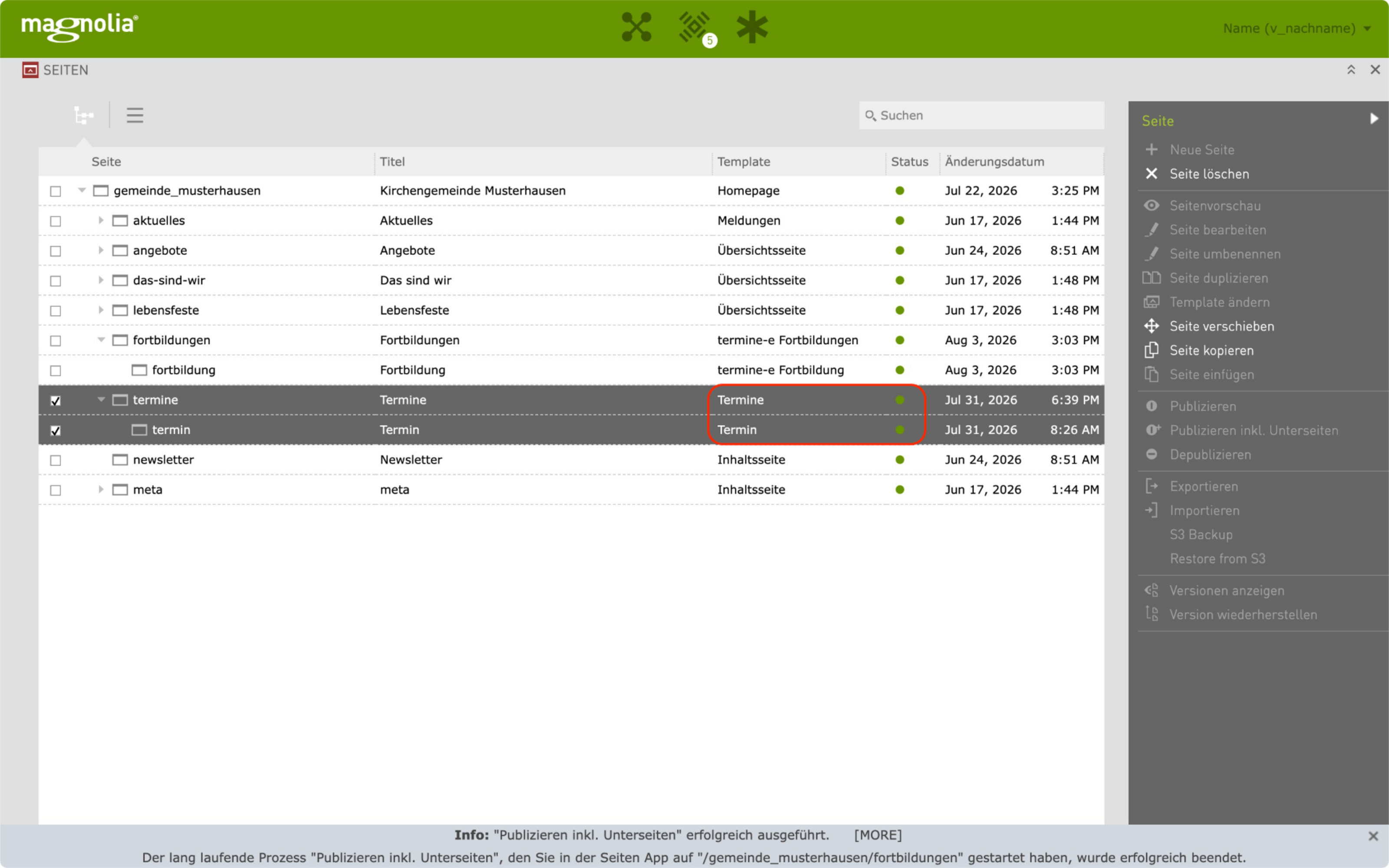Click the Versionen anzeigen icon
Viewport: 1389px width, 868px height.
1152,591
